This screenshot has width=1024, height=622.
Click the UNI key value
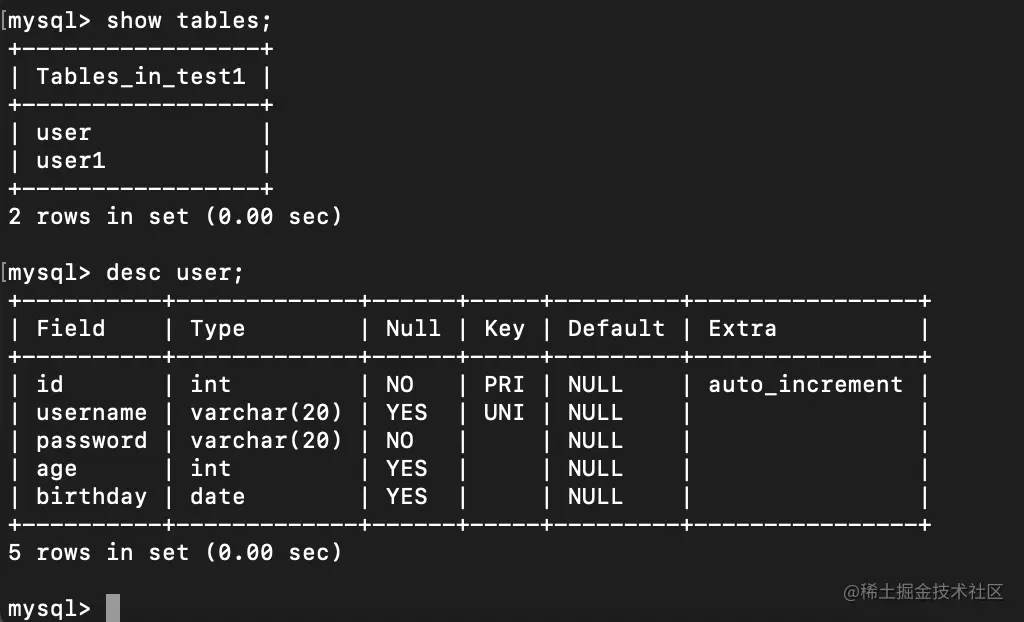click(x=504, y=412)
